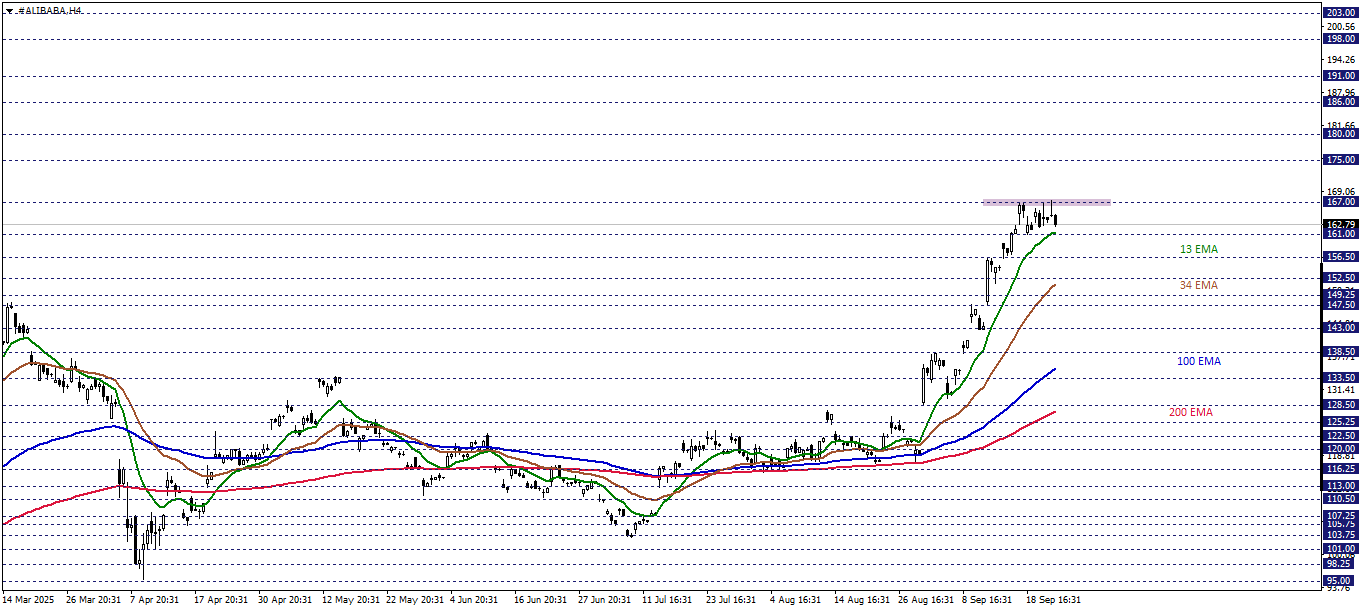Select the 143.00 price level label
This screenshot has width=1362, height=611.
[x=1340, y=328]
